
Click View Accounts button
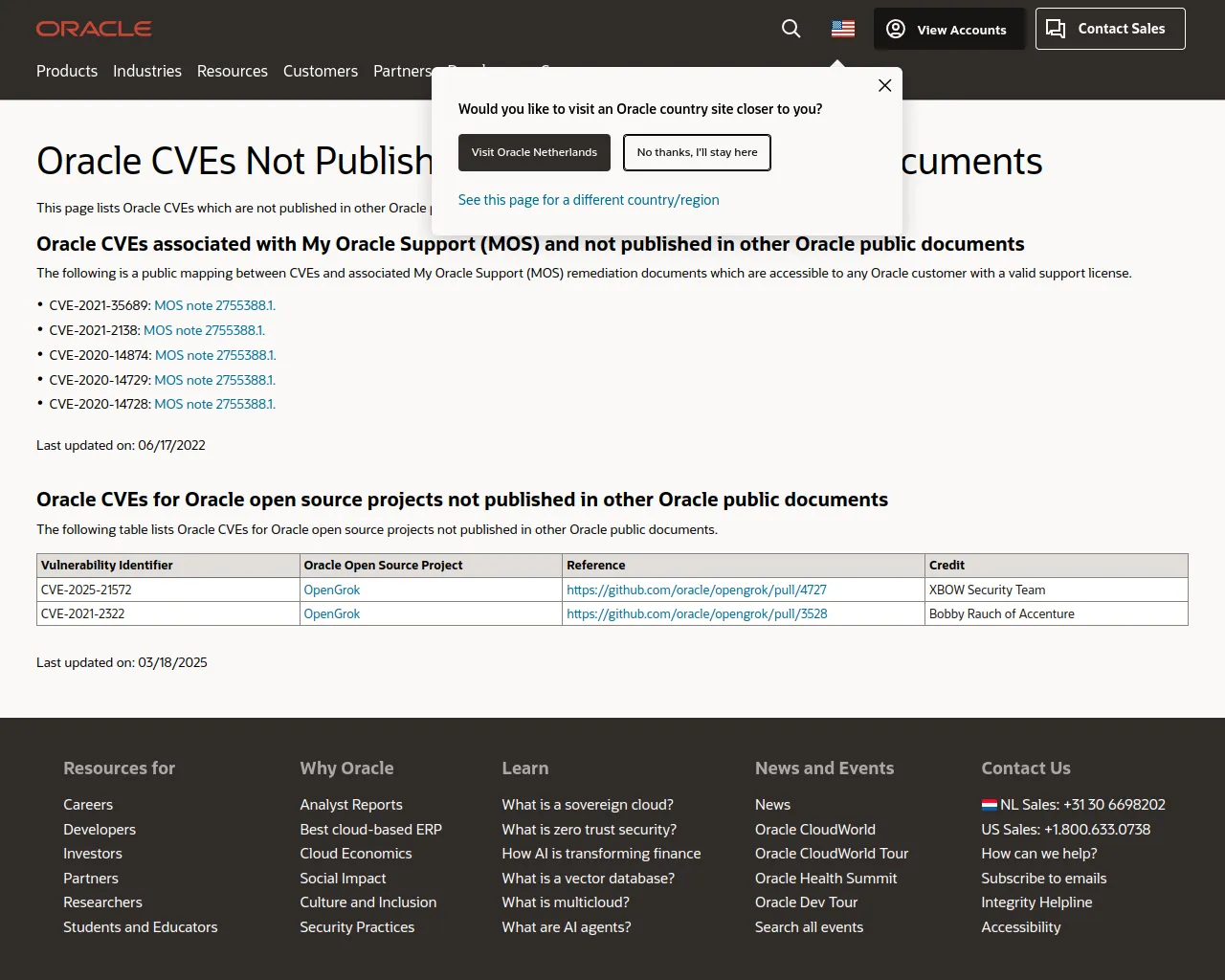coord(948,29)
